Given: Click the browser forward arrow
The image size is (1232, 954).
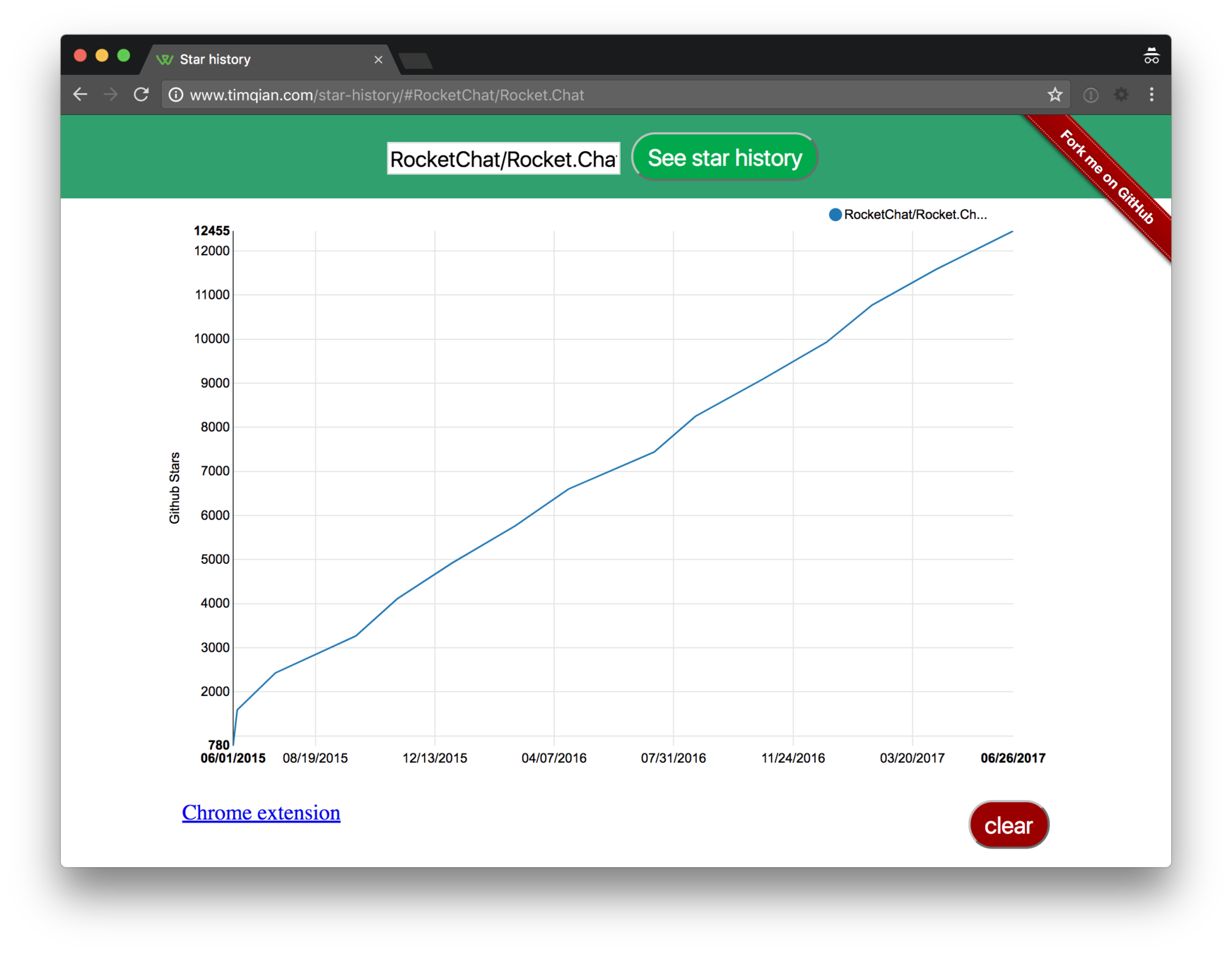Looking at the screenshot, I should coord(110,95).
